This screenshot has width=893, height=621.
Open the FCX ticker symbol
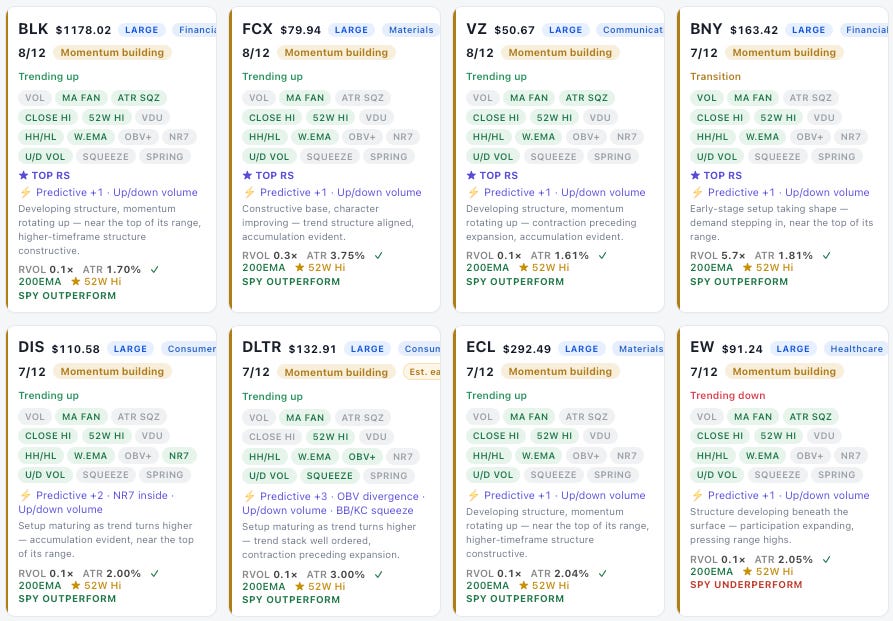[257, 29]
